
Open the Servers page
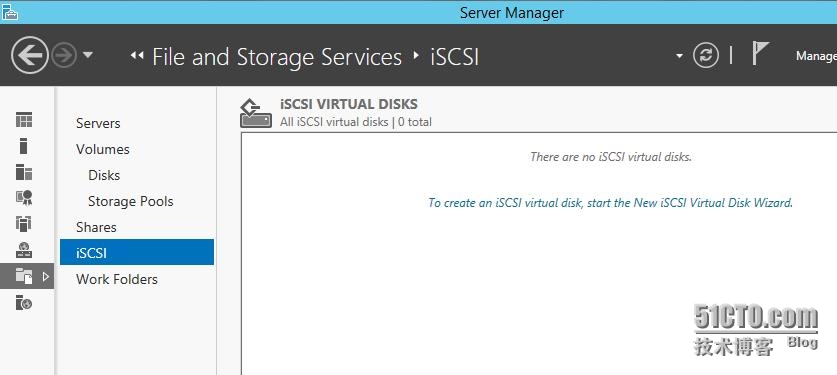point(98,123)
